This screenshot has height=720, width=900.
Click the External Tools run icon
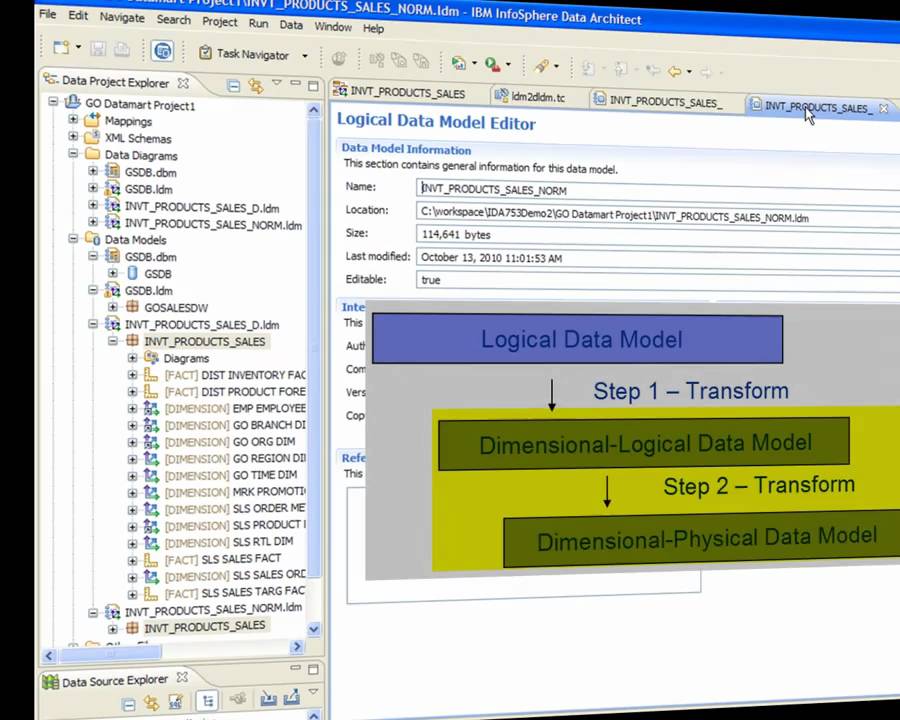[x=492, y=64]
